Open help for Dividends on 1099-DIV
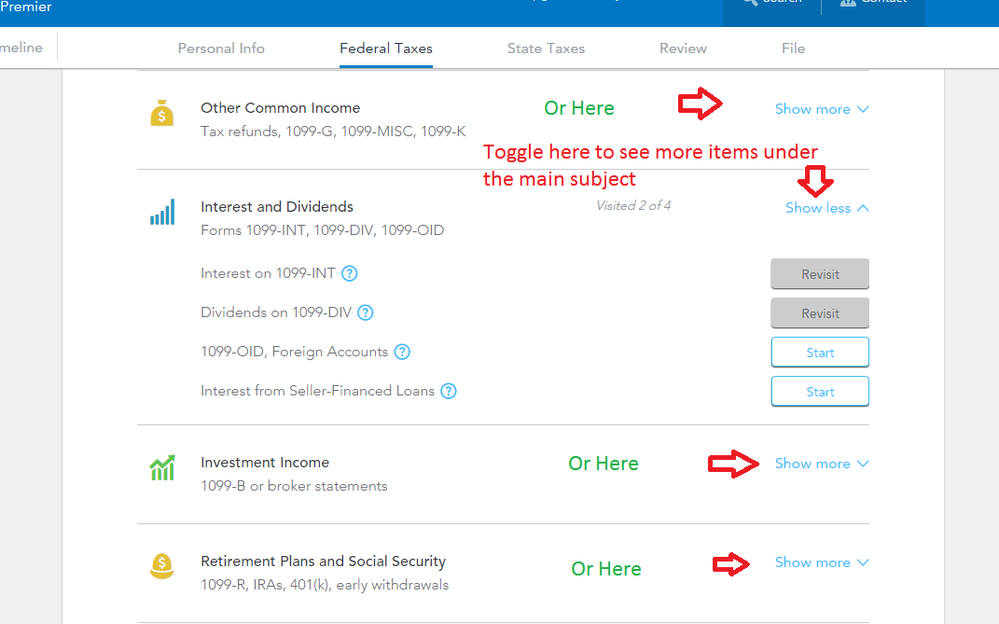999x624 pixels. (x=365, y=313)
